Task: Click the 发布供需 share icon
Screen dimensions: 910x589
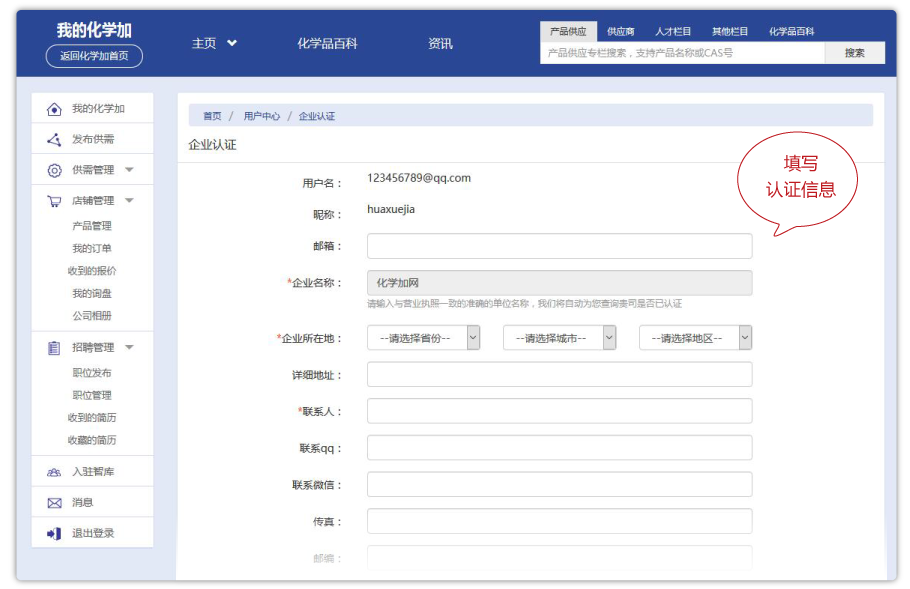Action: click(x=54, y=139)
